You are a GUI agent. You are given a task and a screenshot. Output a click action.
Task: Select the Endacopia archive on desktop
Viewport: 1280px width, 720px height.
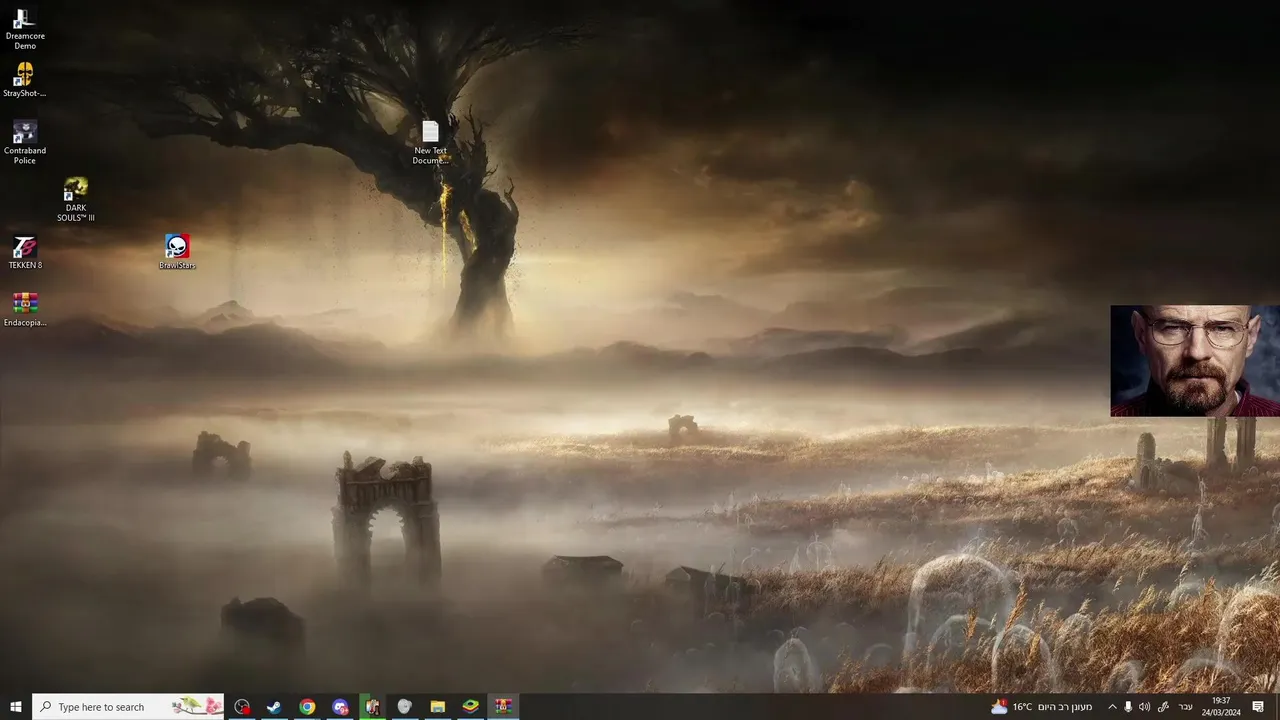pyautogui.click(x=25, y=309)
